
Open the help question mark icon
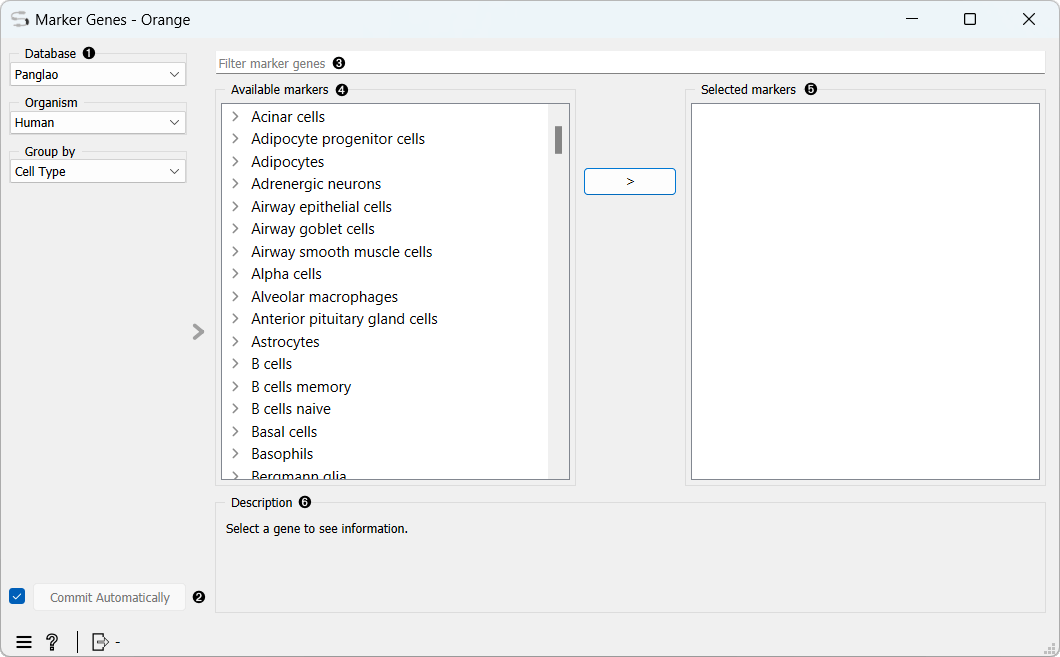point(52,642)
